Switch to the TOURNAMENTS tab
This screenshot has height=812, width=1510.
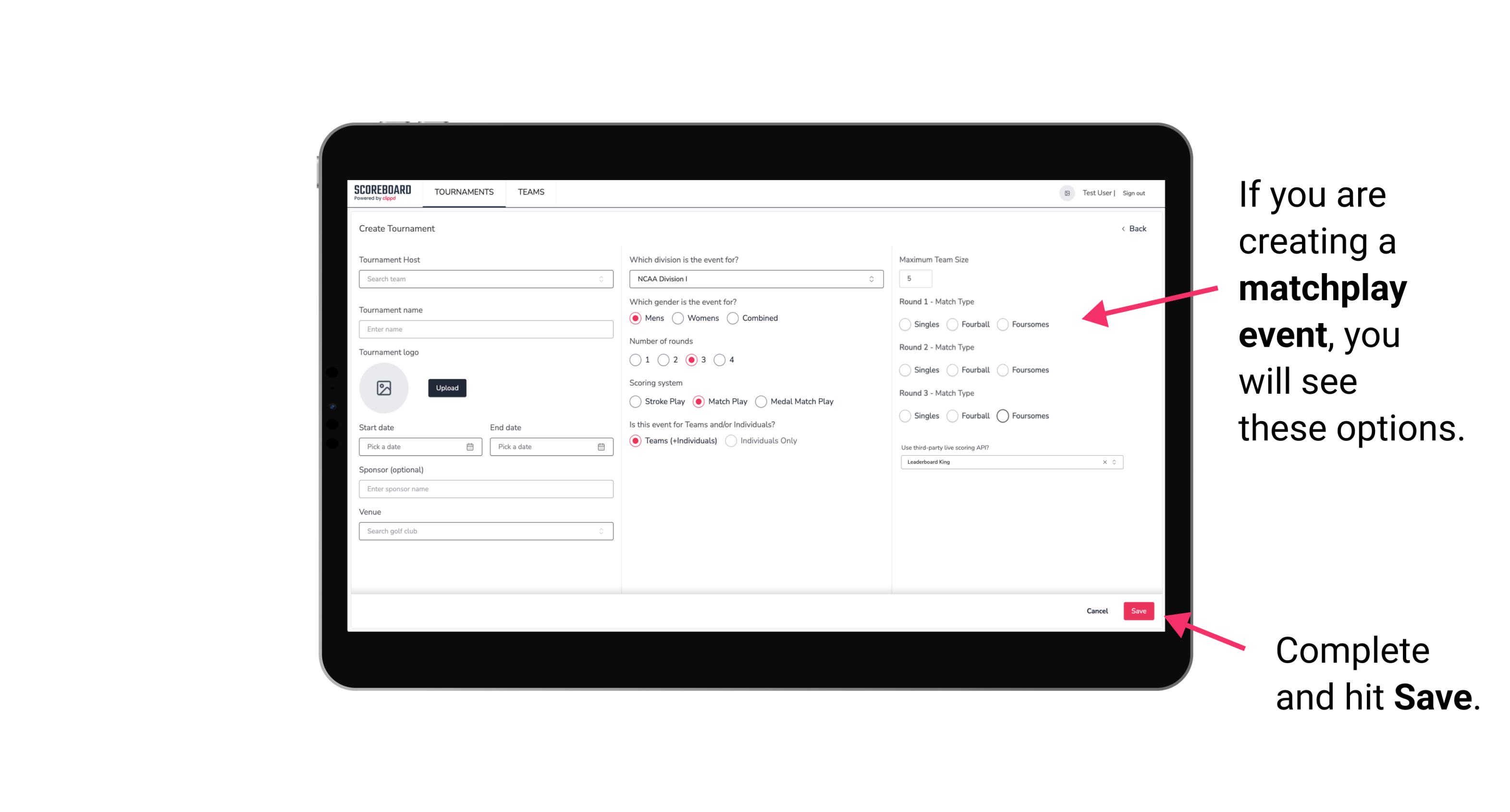coord(464,192)
